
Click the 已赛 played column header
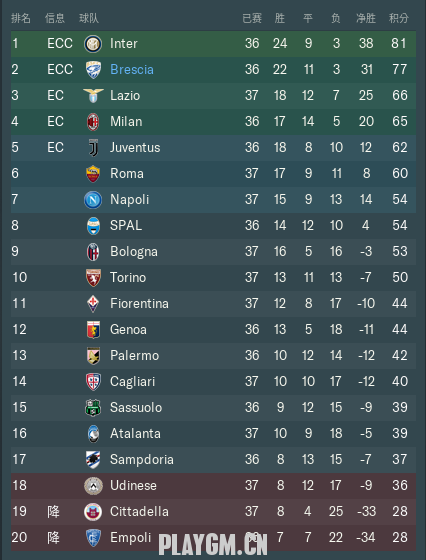[252, 18]
